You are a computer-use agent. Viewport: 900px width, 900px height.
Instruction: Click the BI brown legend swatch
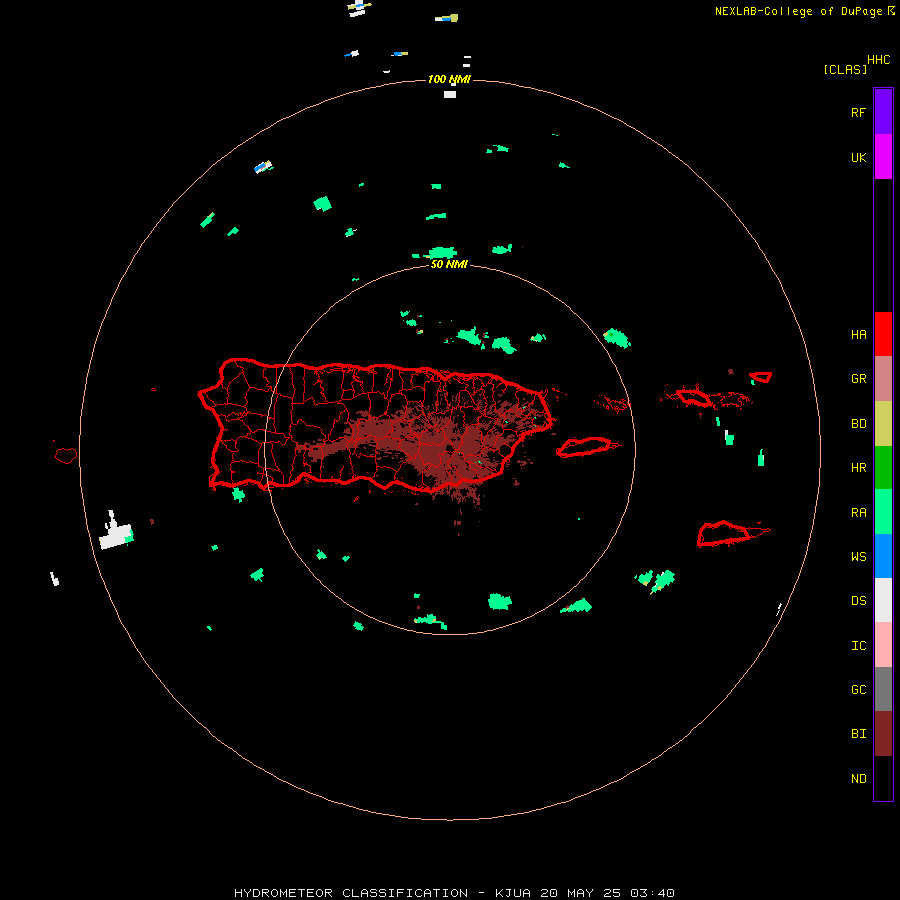coord(883,734)
